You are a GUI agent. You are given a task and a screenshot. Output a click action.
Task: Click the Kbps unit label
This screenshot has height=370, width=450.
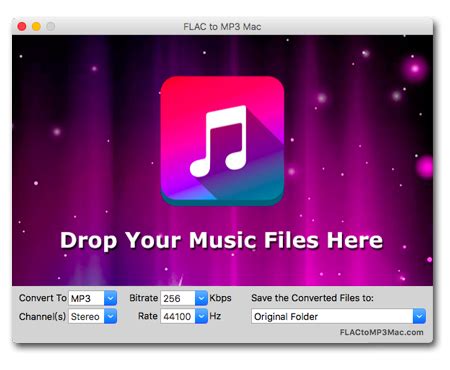coord(220,298)
